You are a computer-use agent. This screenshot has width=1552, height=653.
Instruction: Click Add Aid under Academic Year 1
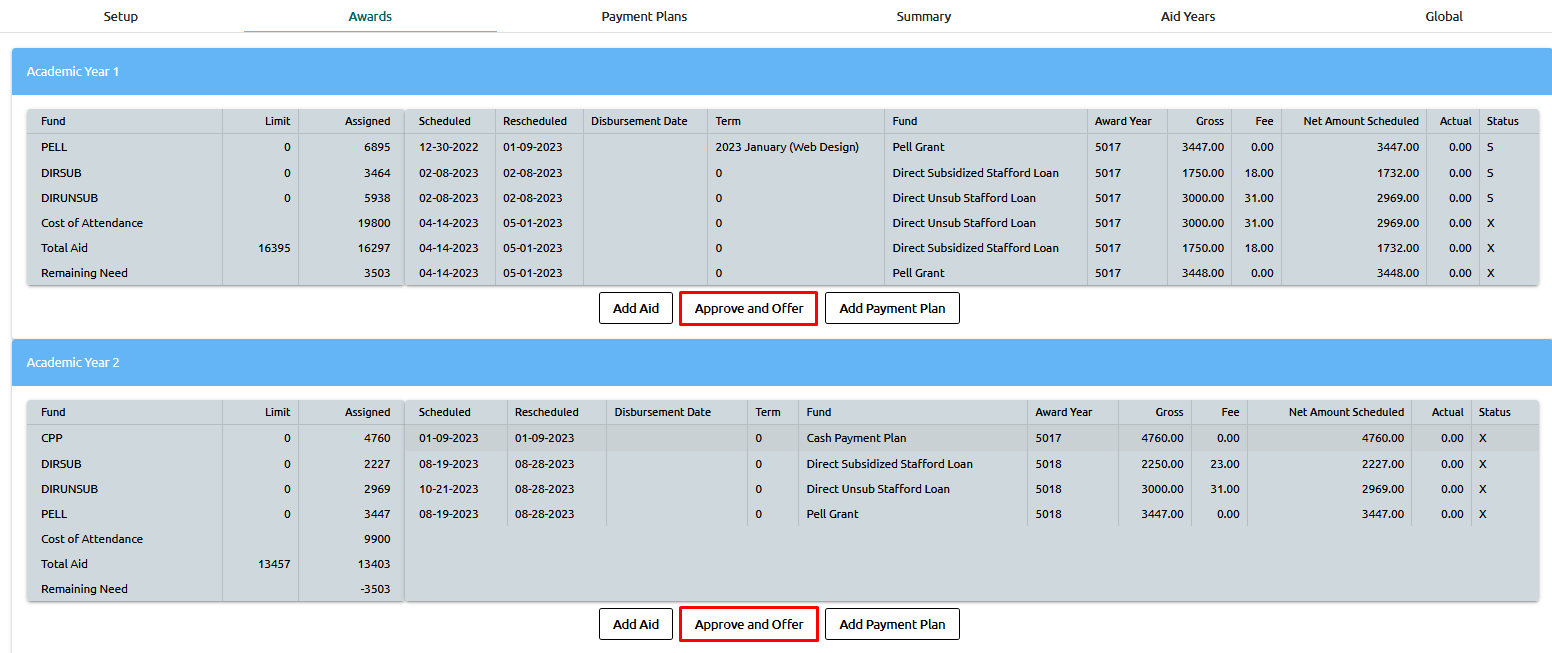[636, 309]
